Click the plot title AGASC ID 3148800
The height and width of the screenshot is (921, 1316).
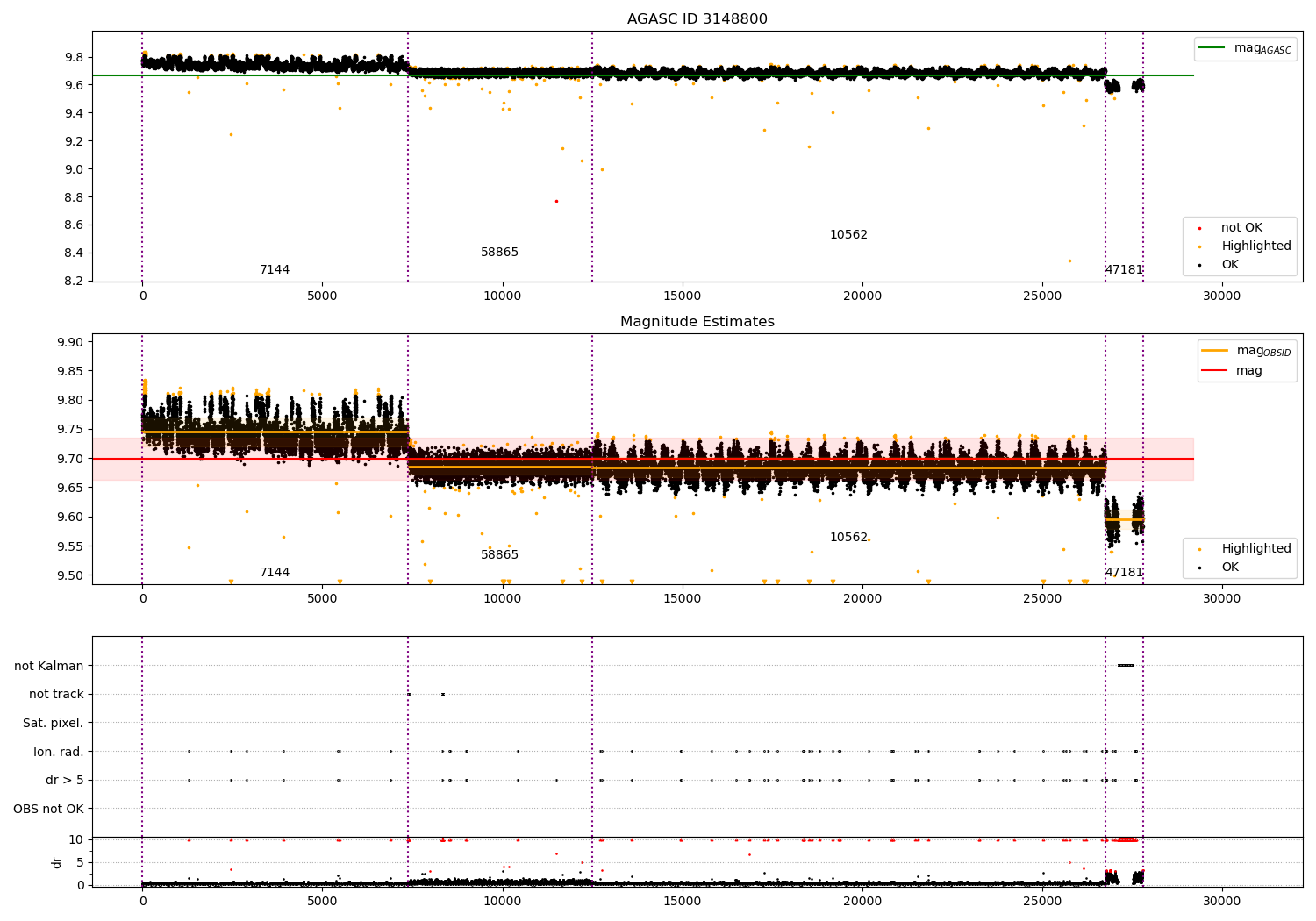click(x=697, y=19)
